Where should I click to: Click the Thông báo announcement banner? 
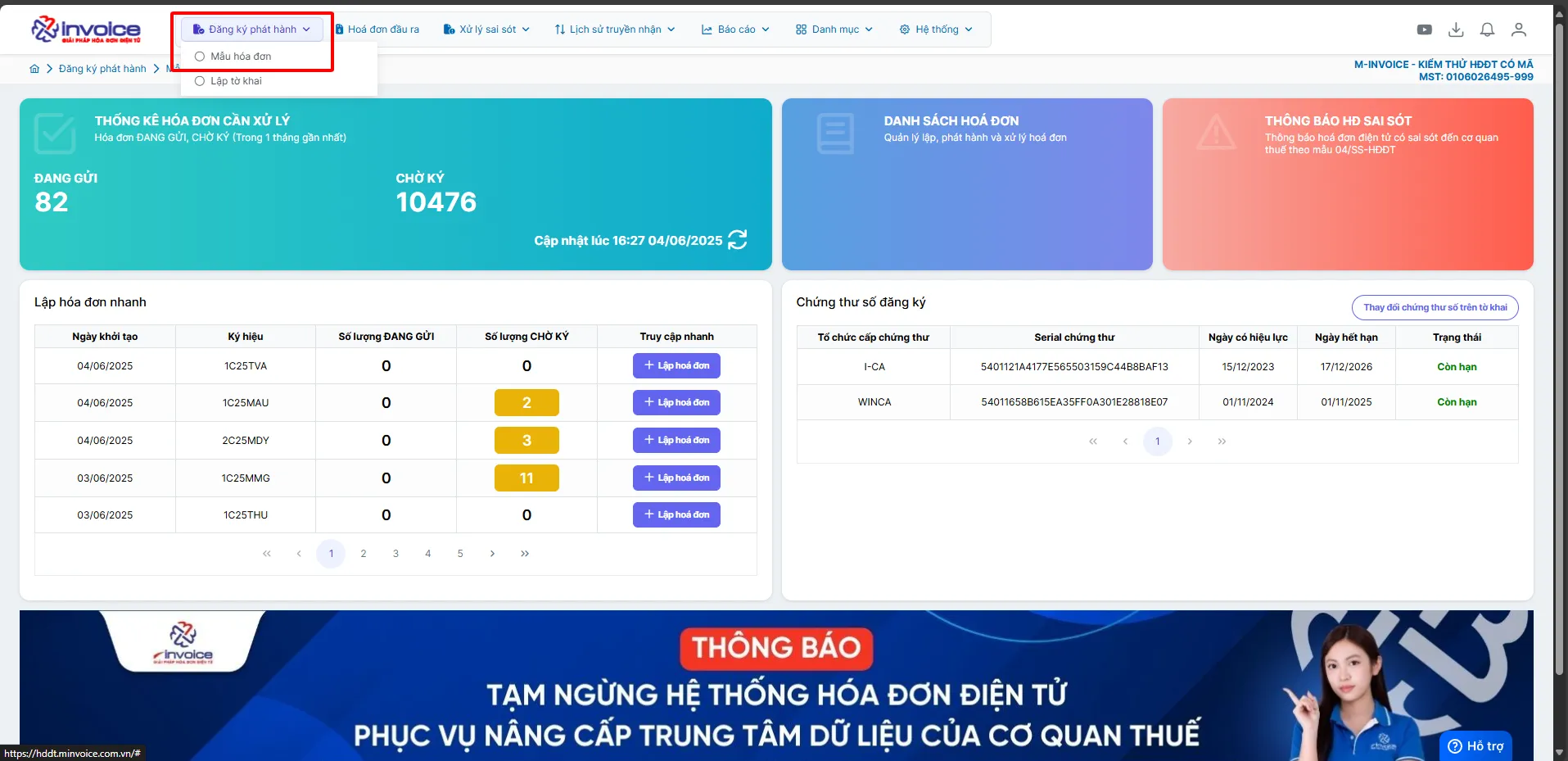click(x=776, y=686)
